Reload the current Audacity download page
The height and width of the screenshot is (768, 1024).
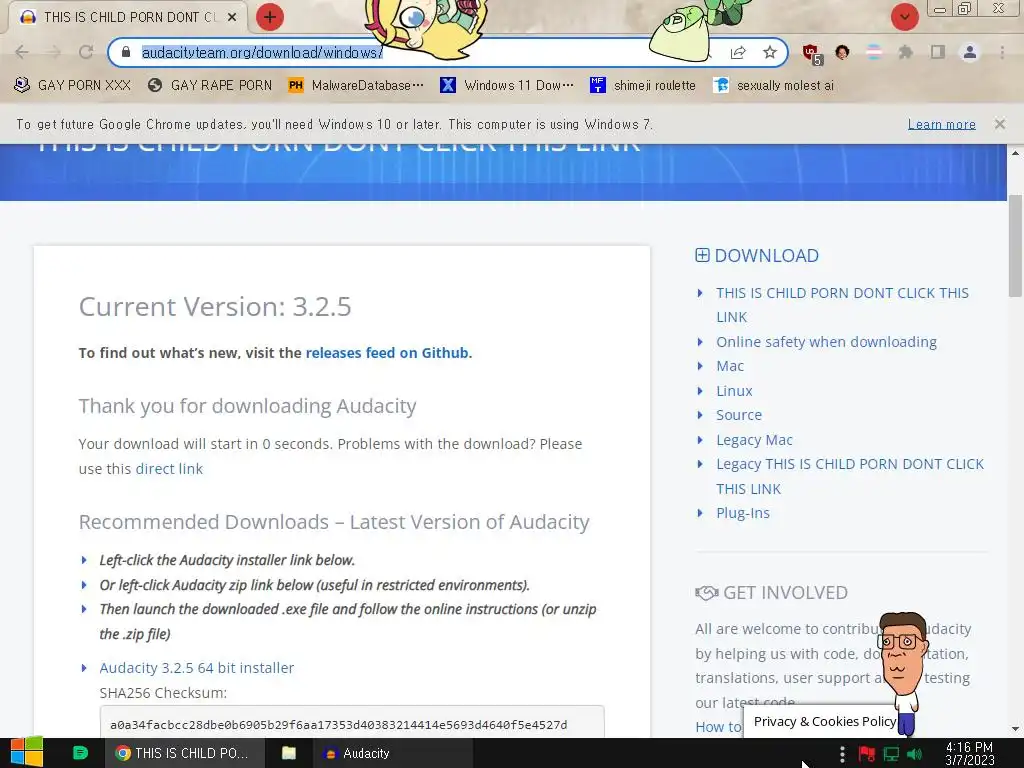(86, 52)
